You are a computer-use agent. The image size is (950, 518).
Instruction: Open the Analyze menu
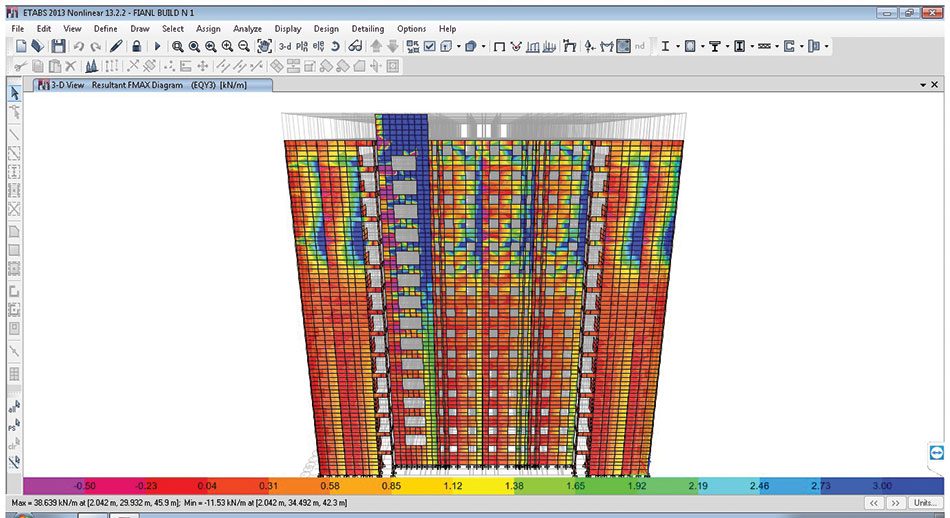tap(247, 28)
